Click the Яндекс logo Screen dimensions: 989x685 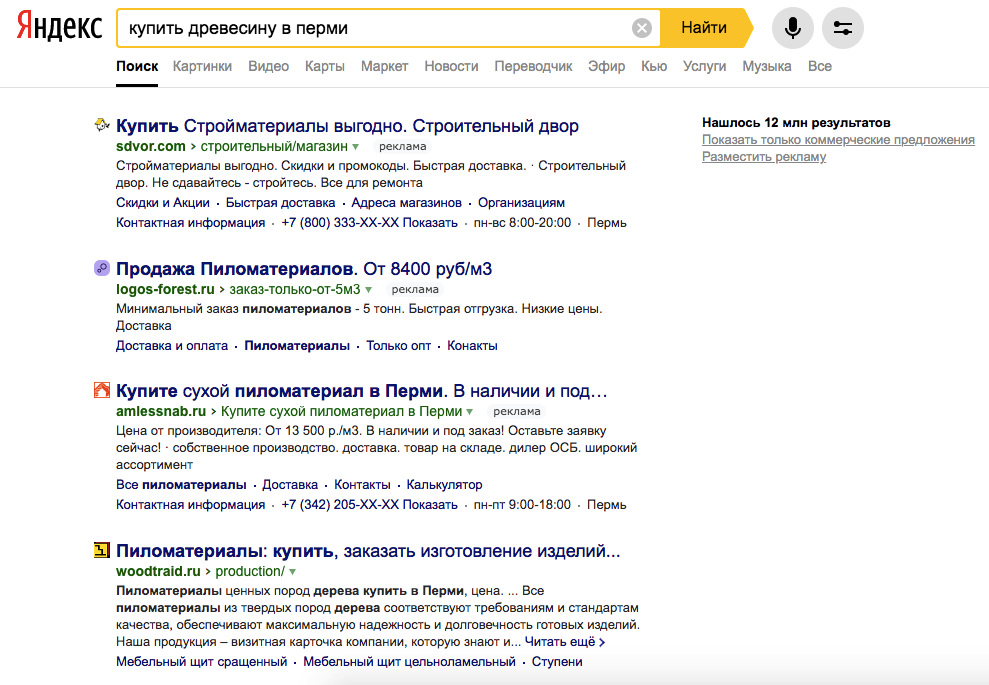pos(59,27)
